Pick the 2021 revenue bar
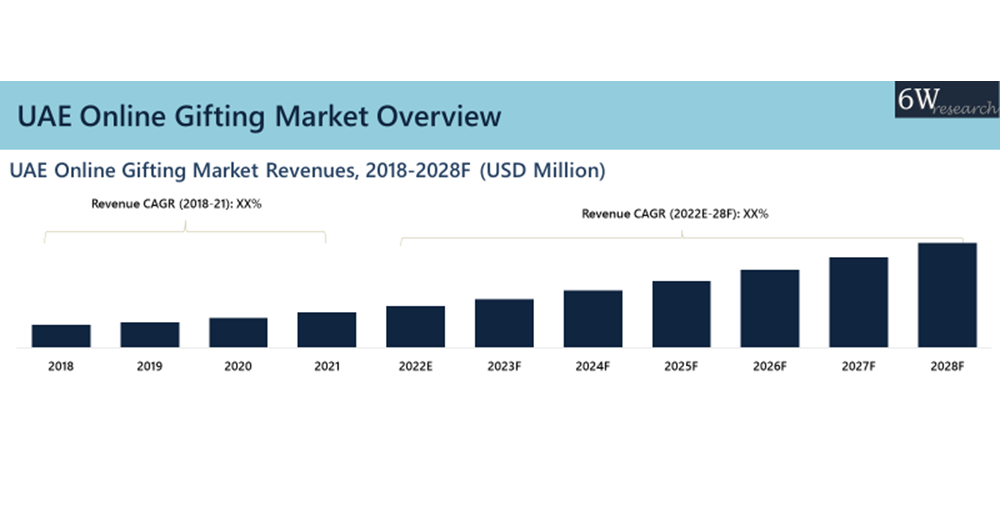This screenshot has width=1000, height=523. click(326, 330)
